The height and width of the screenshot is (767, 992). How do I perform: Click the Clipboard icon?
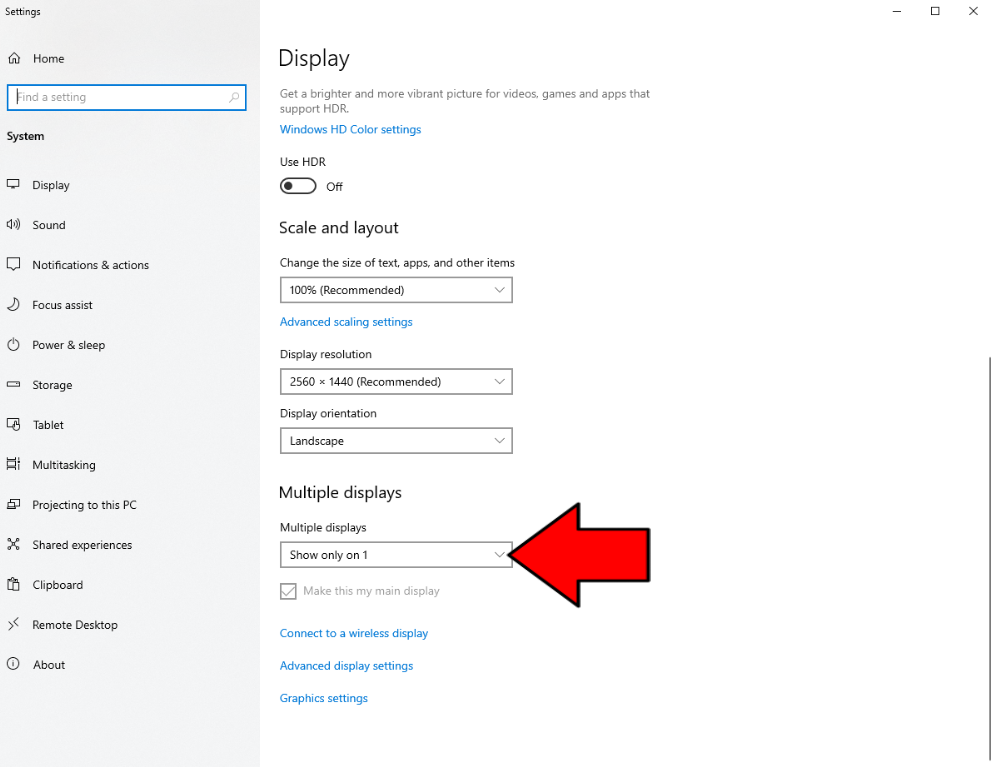tap(13, 584)
